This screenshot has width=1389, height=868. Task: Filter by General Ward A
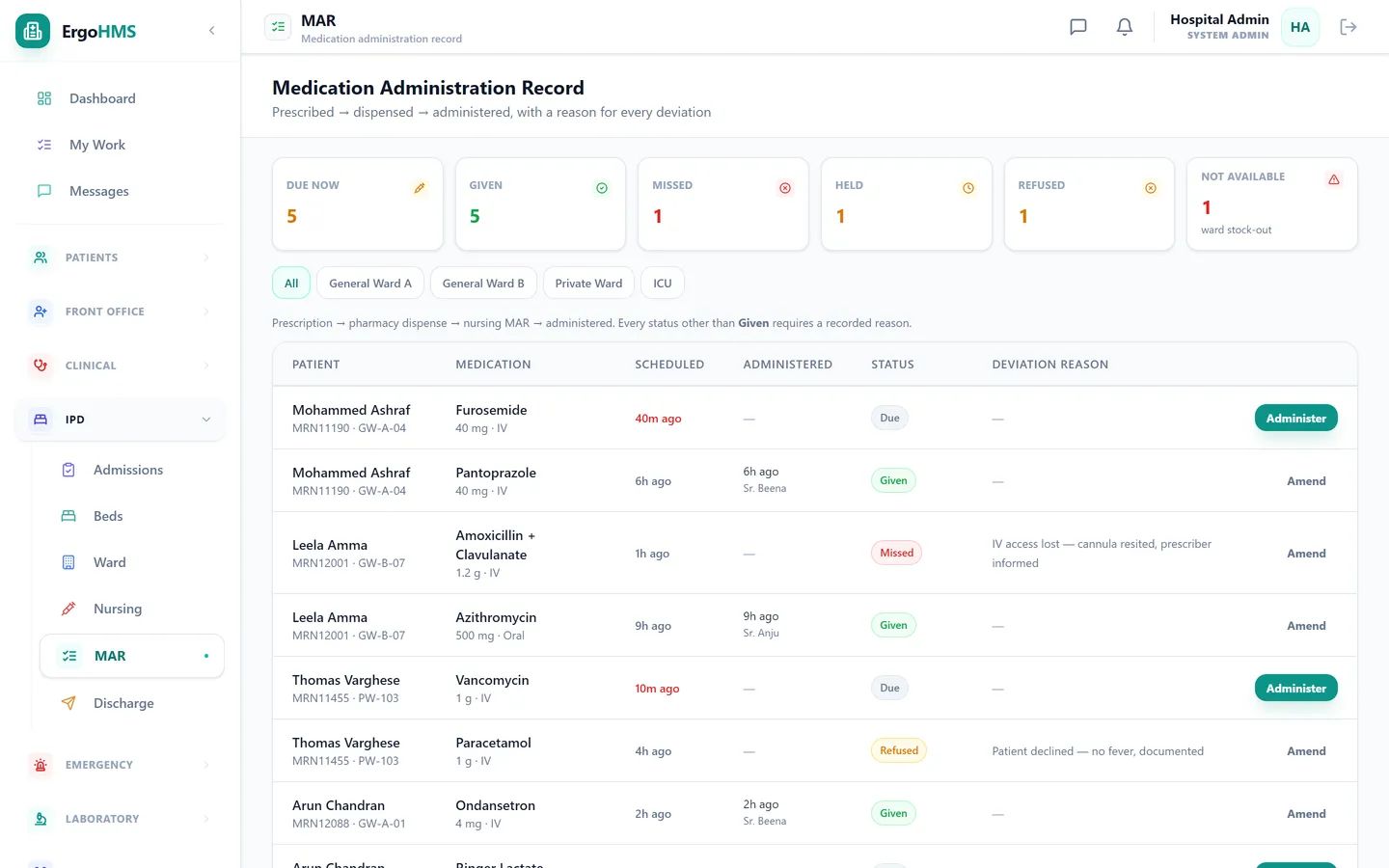pyautogui.click(x=370, y=284)
